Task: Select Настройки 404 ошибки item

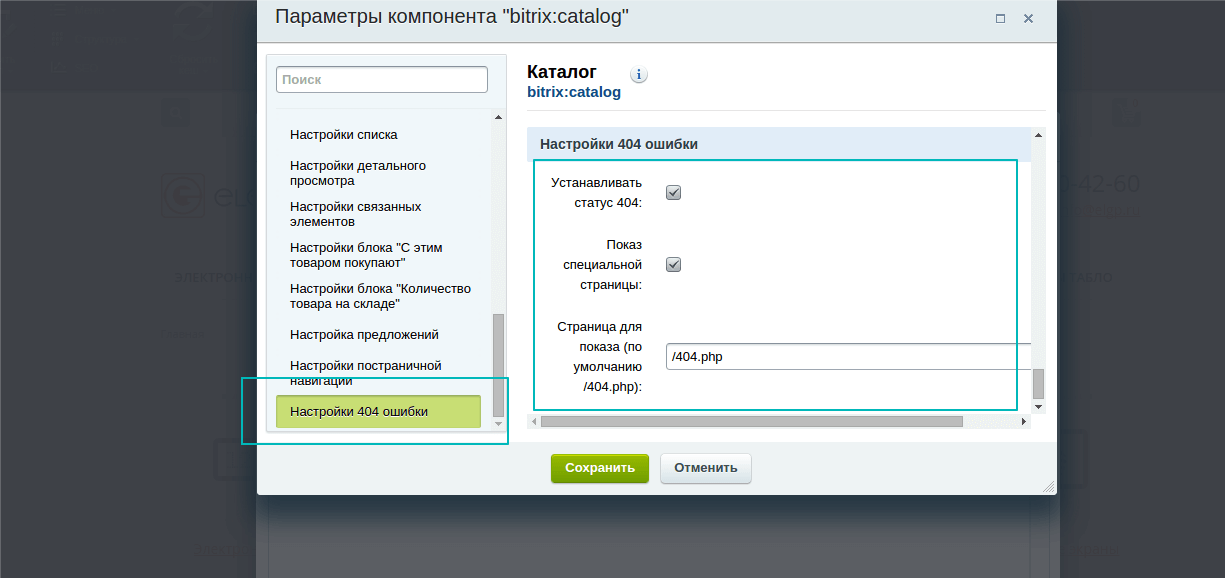Action: 378,412
